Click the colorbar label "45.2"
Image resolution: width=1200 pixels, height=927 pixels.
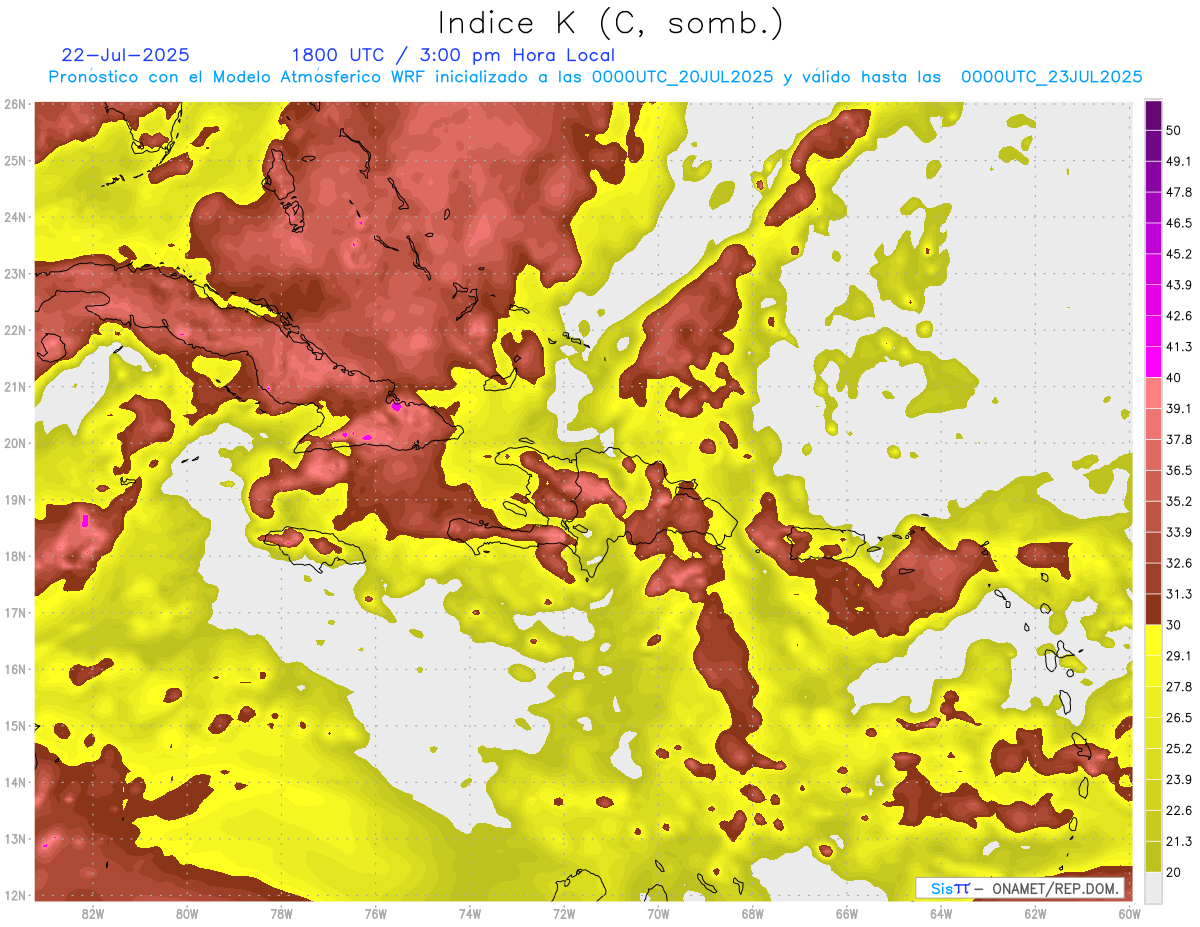click(1178, 254)
